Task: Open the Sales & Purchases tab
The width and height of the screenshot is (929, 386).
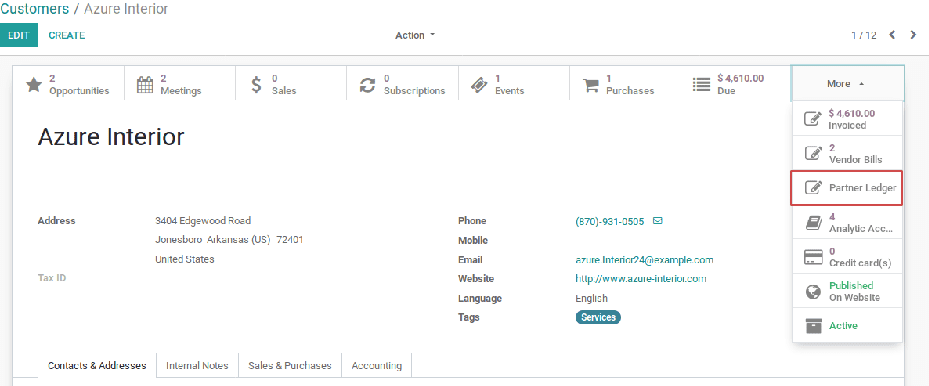Action: coord(290,365)
